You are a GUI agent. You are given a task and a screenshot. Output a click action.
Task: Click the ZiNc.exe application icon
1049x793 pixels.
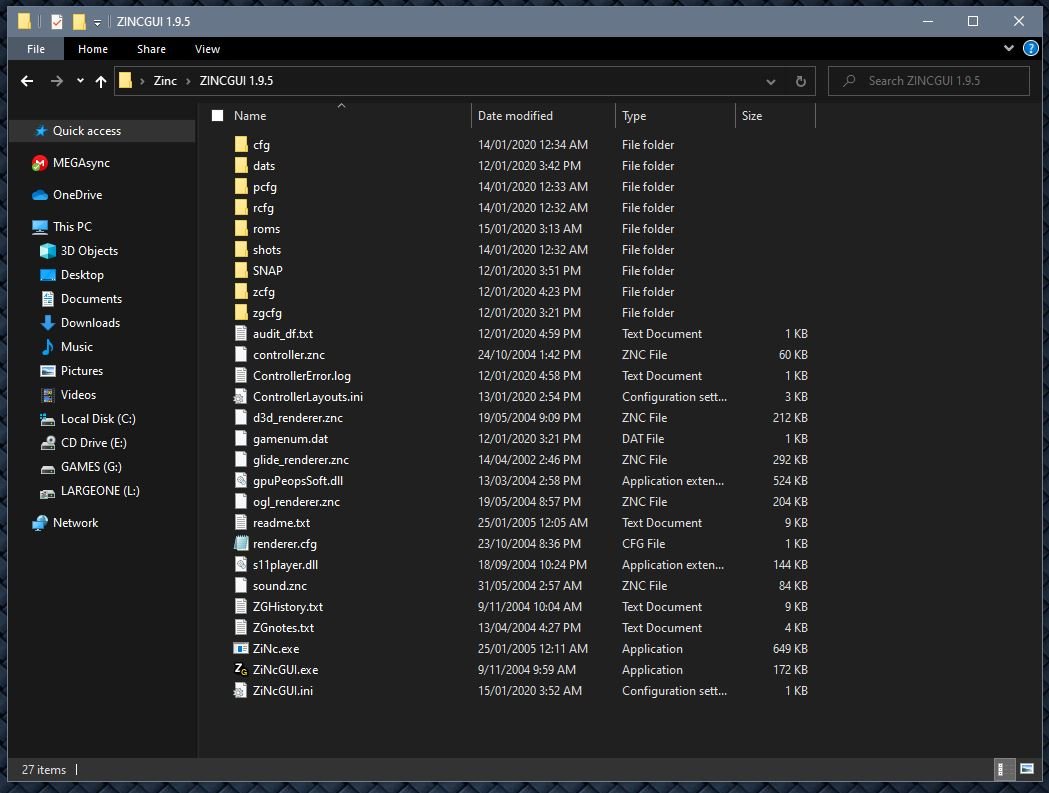(241, 648)
